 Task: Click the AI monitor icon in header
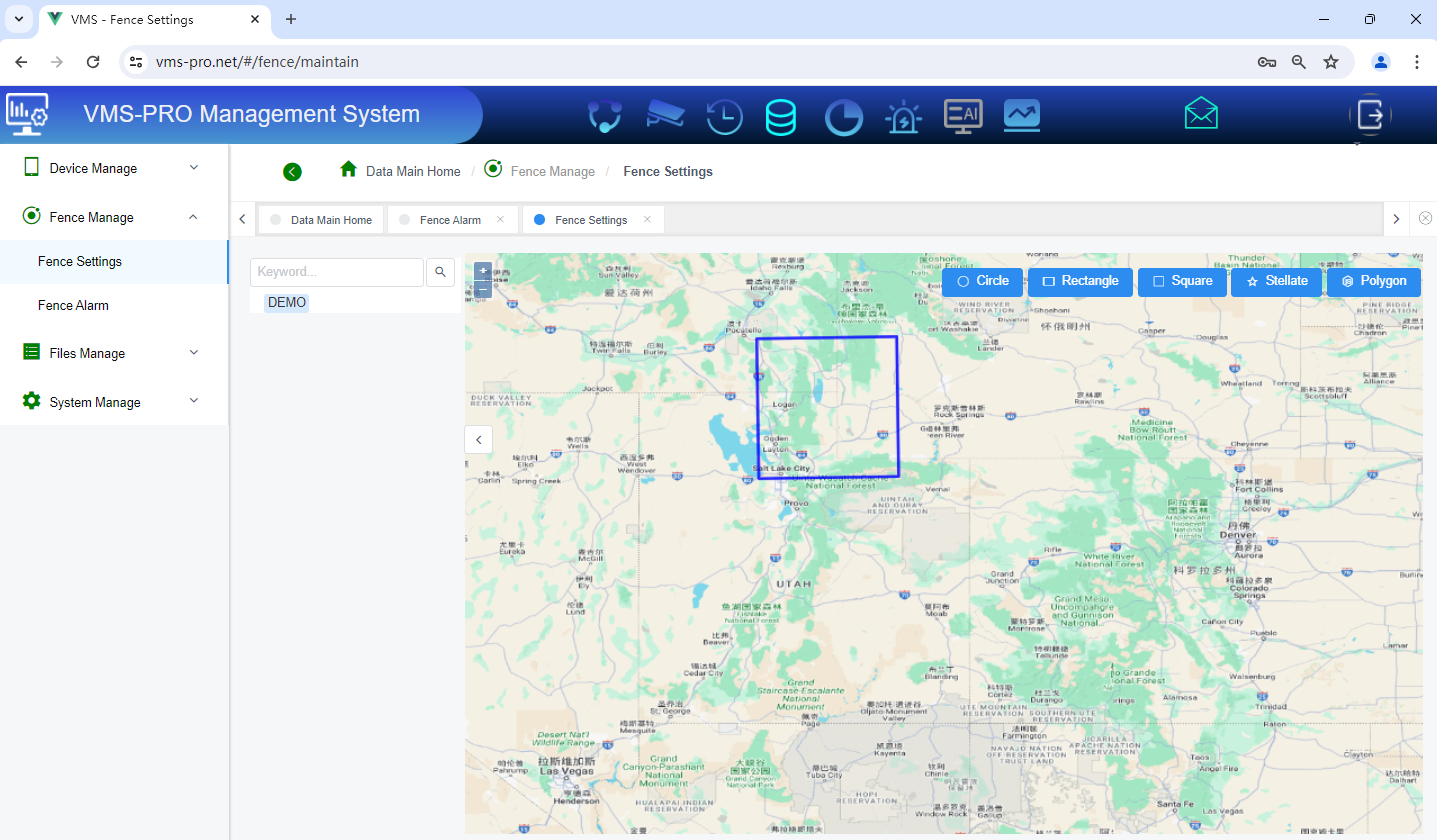coord(963,116)
